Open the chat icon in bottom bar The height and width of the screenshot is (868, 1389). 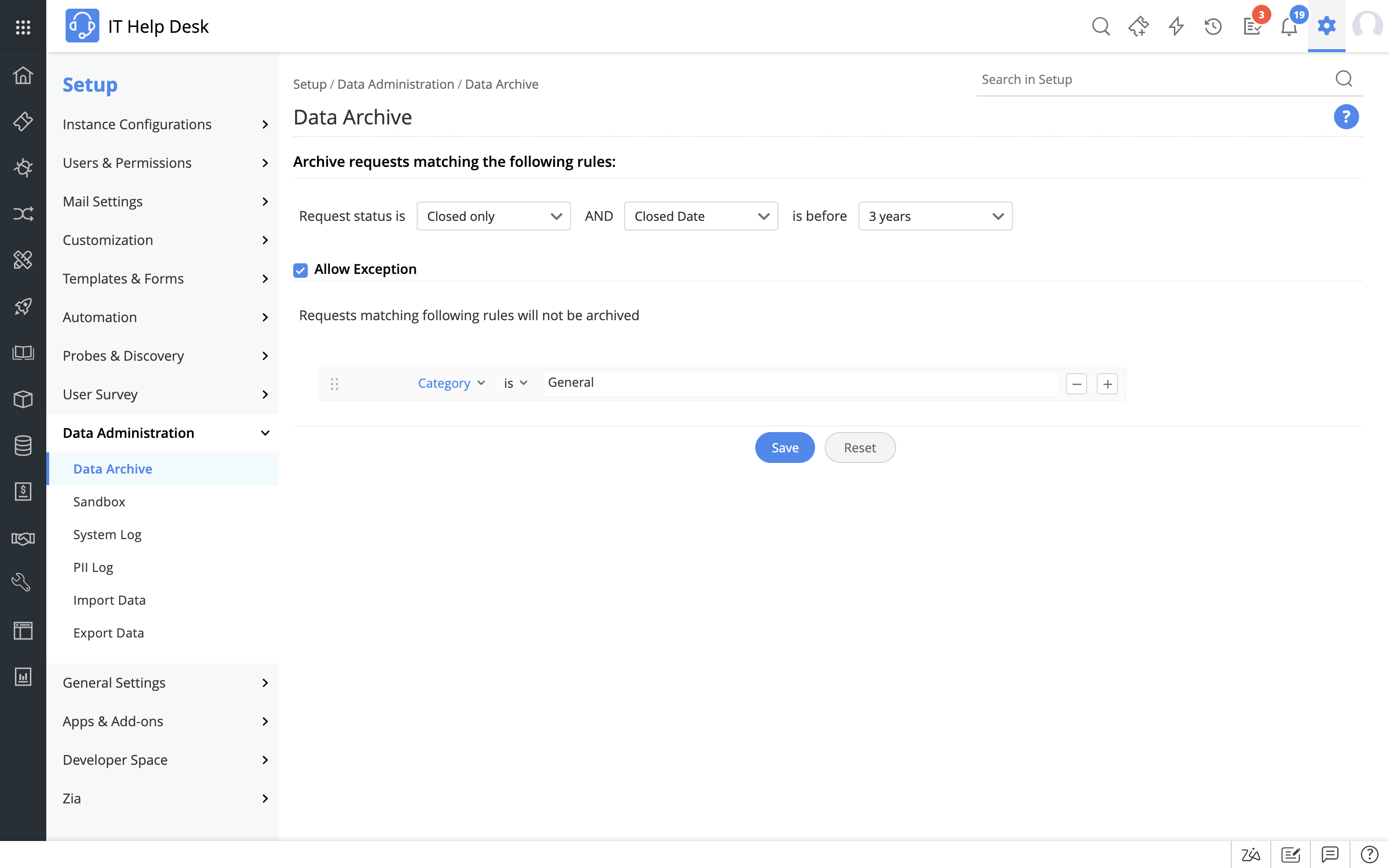click(x=1329, y=854)
